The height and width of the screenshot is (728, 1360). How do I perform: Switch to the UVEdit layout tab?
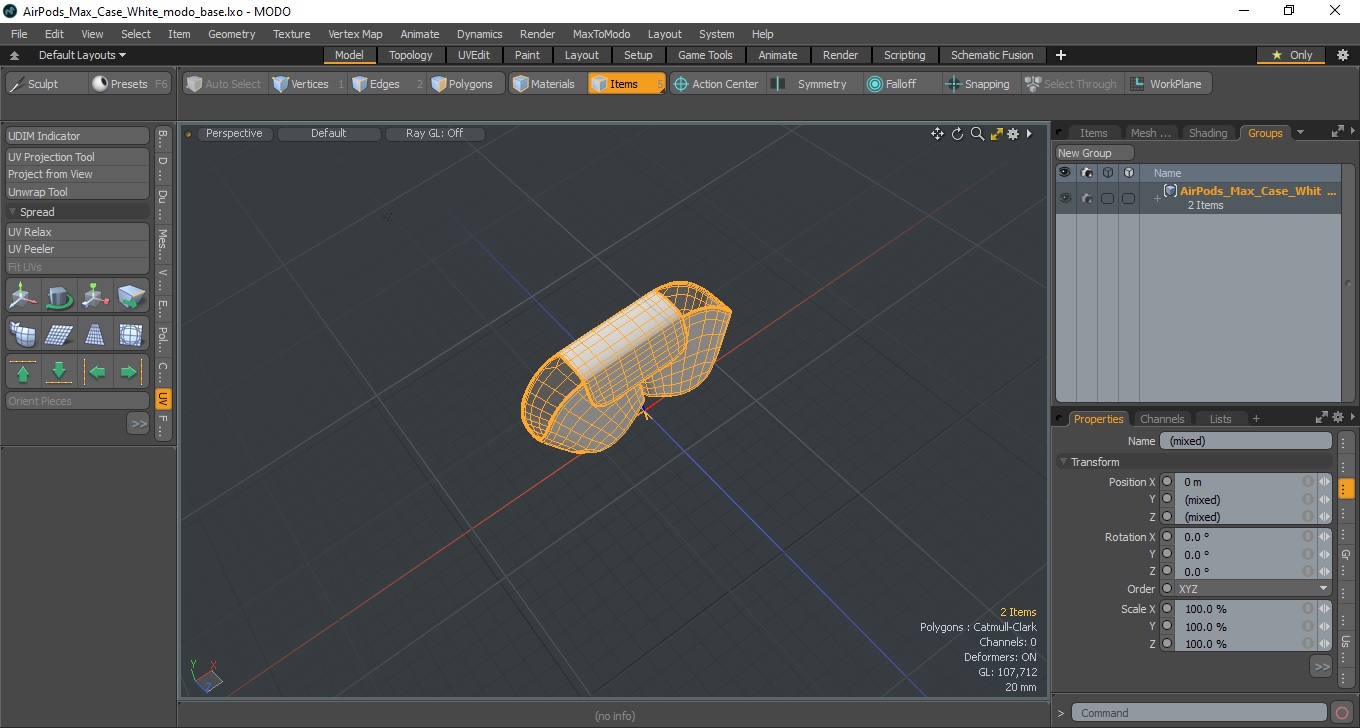point(474,55)
